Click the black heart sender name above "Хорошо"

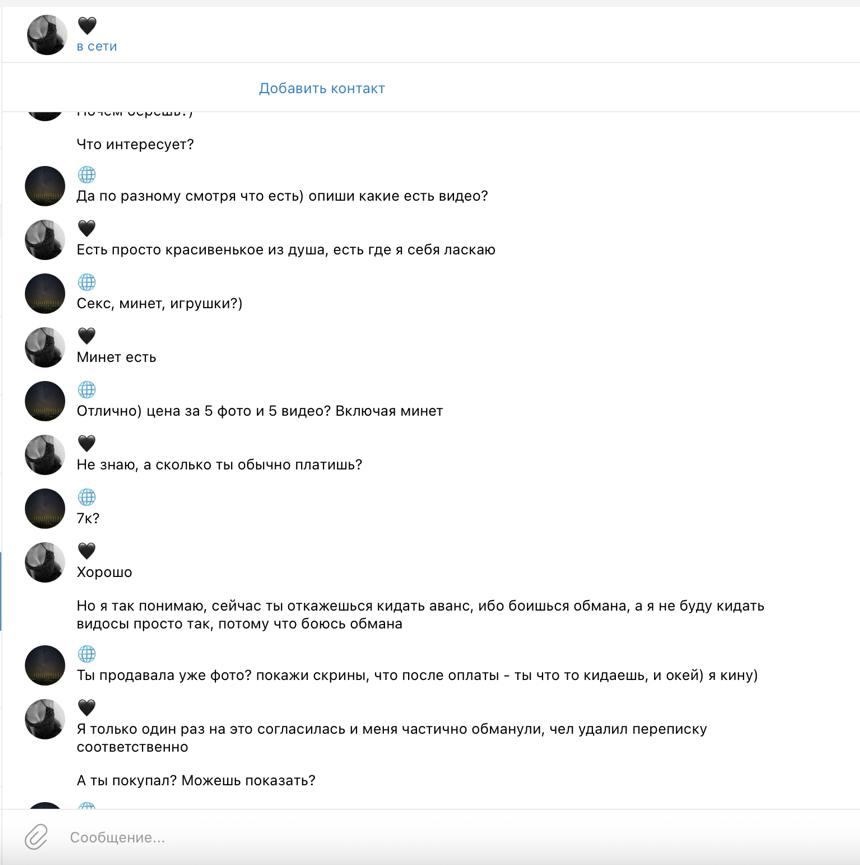point(87,551)
